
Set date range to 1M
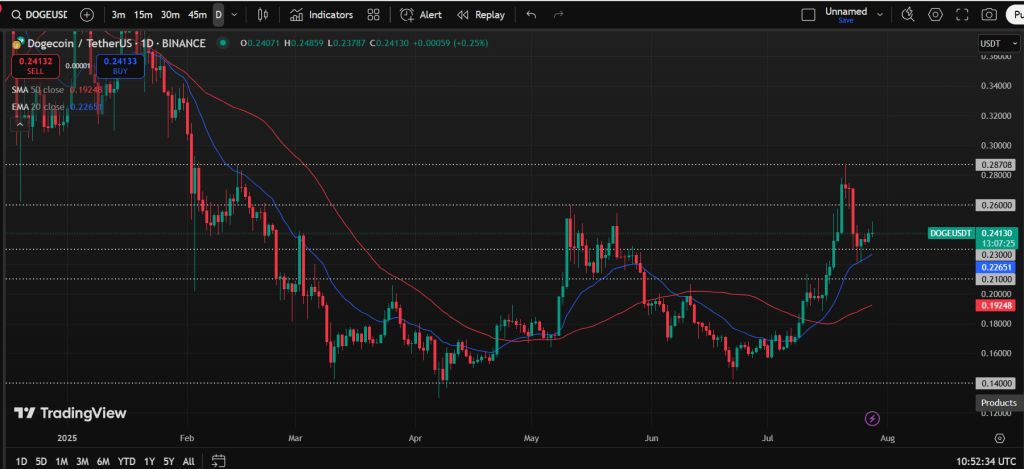click(x=61, y=461)
